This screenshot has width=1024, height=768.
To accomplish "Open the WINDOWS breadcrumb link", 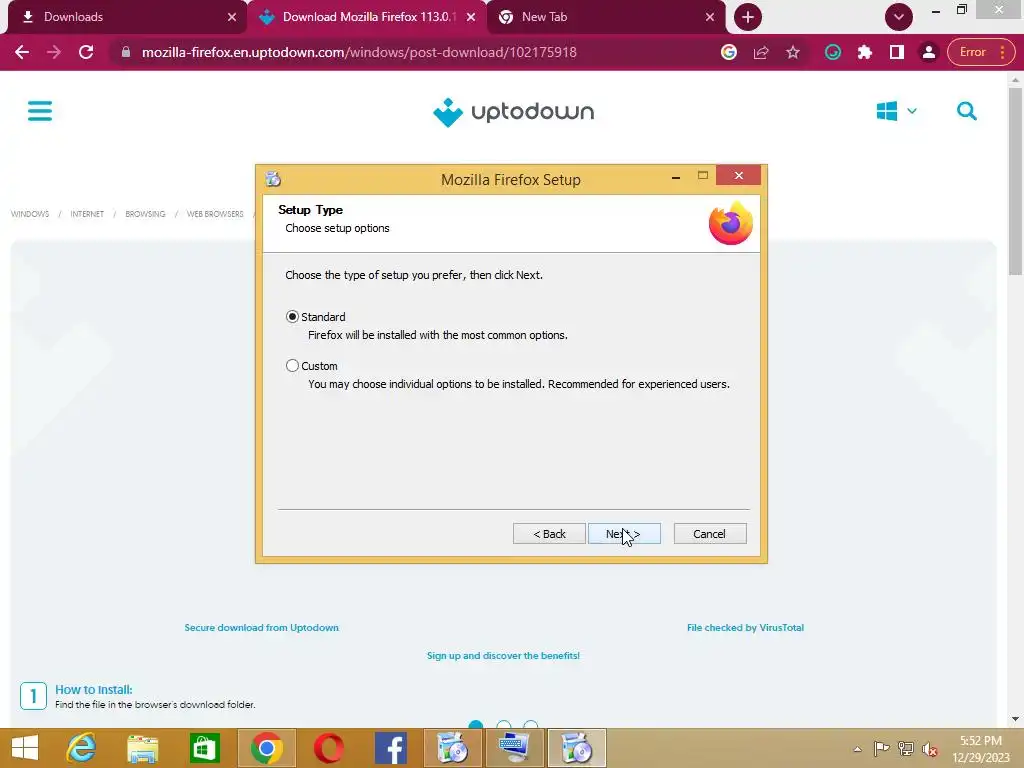I will (x=30, y=214).
